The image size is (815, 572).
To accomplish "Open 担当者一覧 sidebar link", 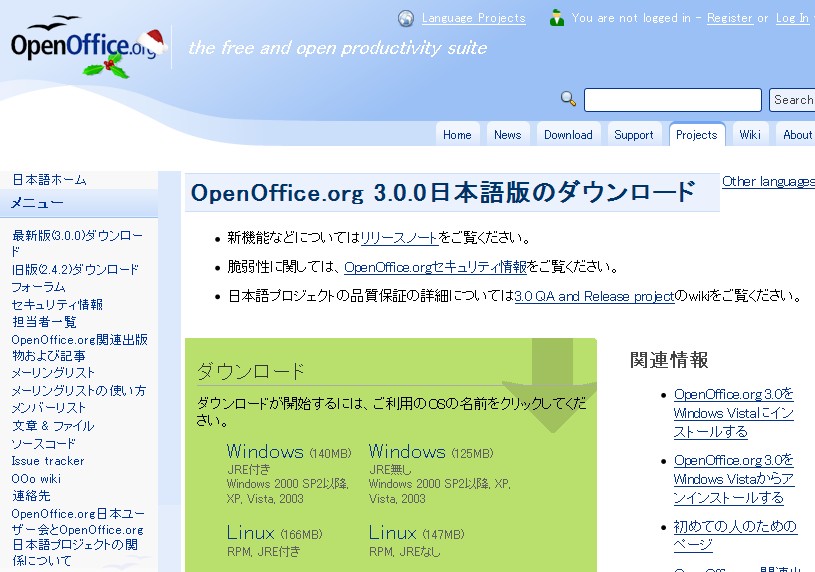I will coord(44,322).
